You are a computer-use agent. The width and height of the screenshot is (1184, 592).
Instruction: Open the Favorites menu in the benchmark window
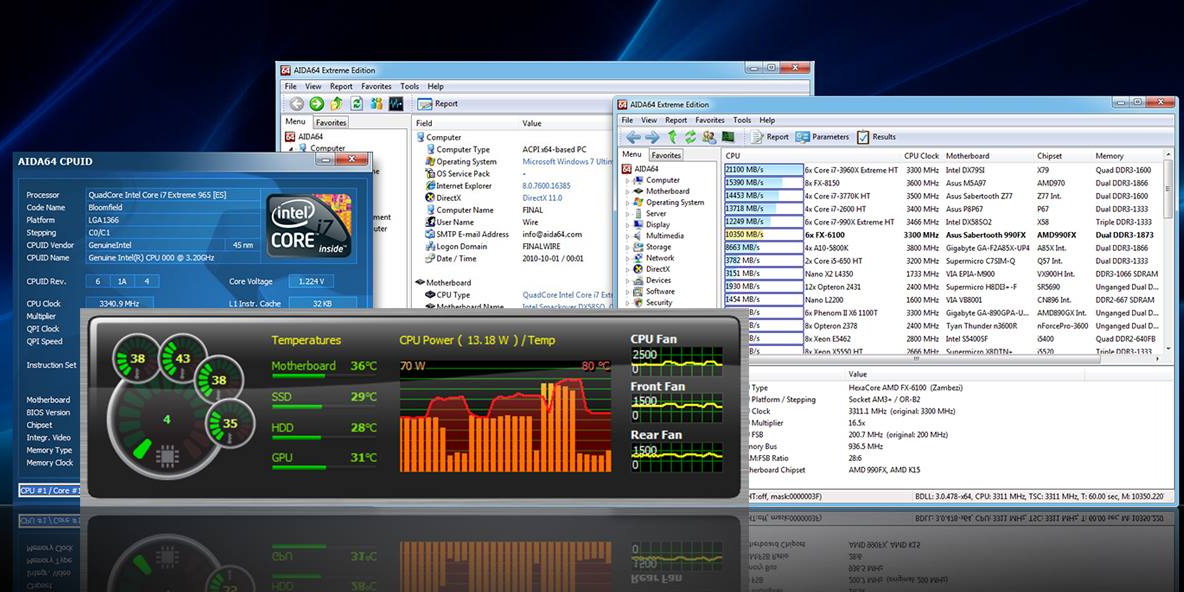tap(710, 120)
